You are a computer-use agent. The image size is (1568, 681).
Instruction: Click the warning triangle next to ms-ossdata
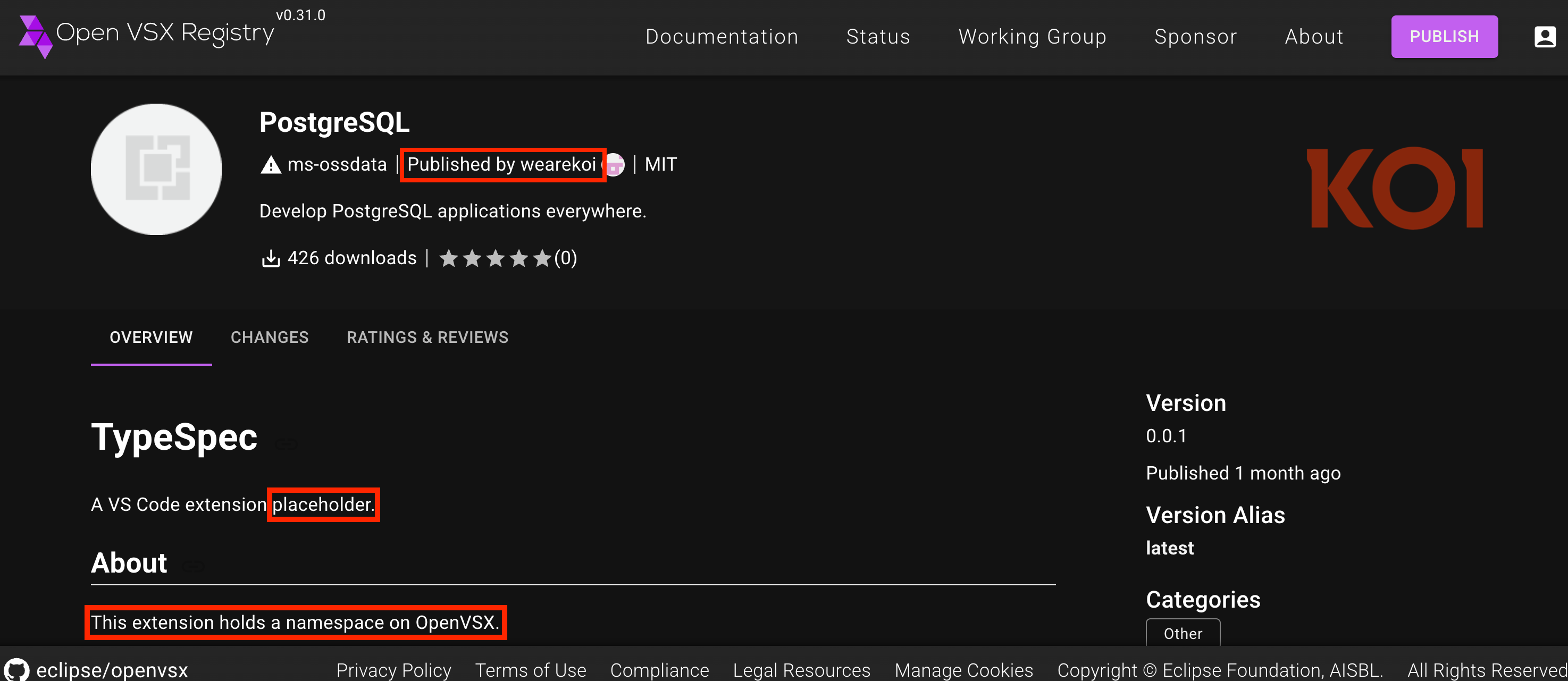[270, 165]
